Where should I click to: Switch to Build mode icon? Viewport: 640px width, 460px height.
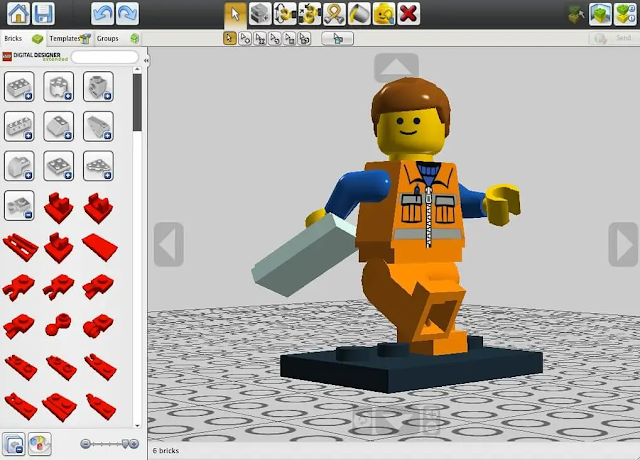(576, 14)
